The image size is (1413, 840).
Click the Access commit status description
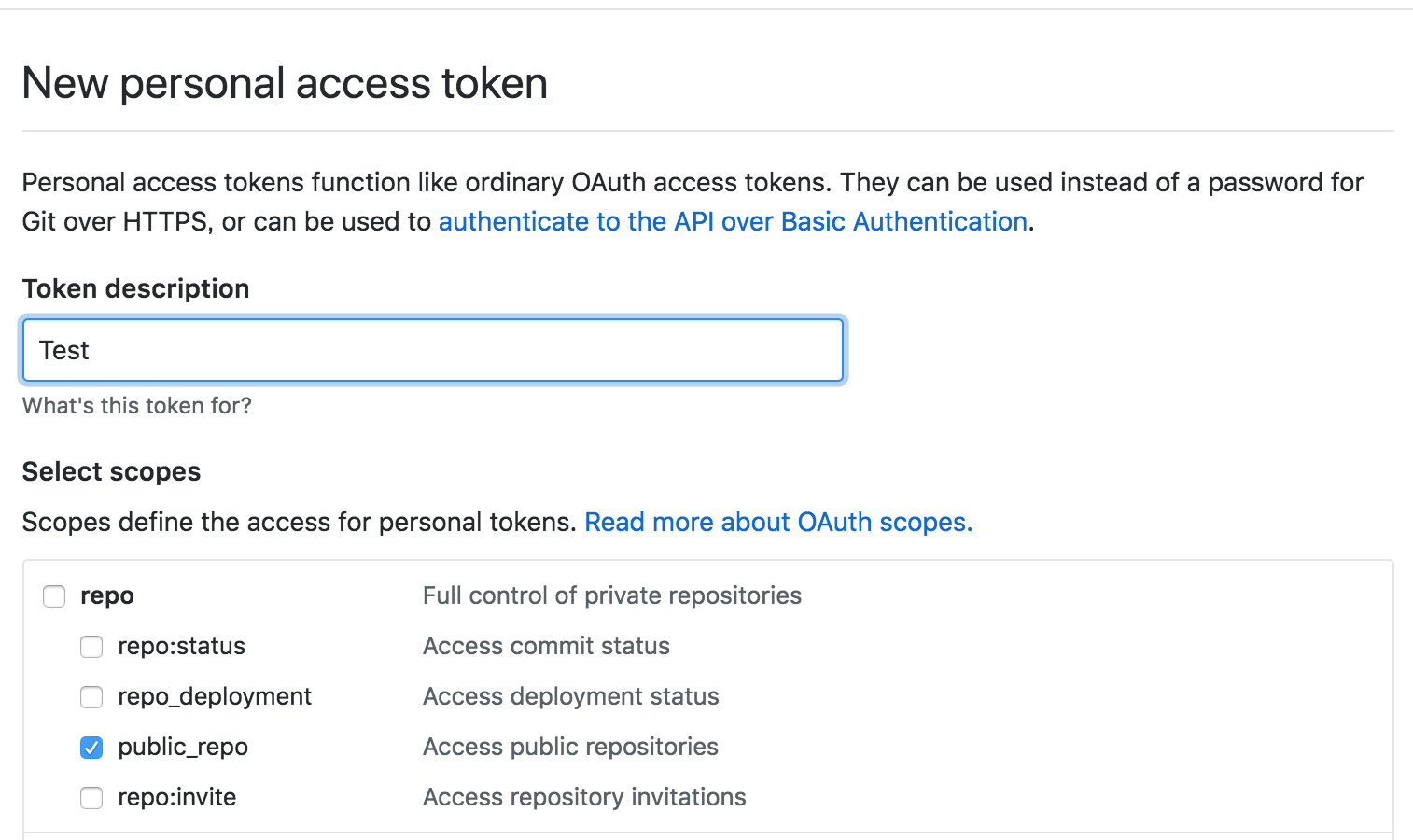click(547, 646)
